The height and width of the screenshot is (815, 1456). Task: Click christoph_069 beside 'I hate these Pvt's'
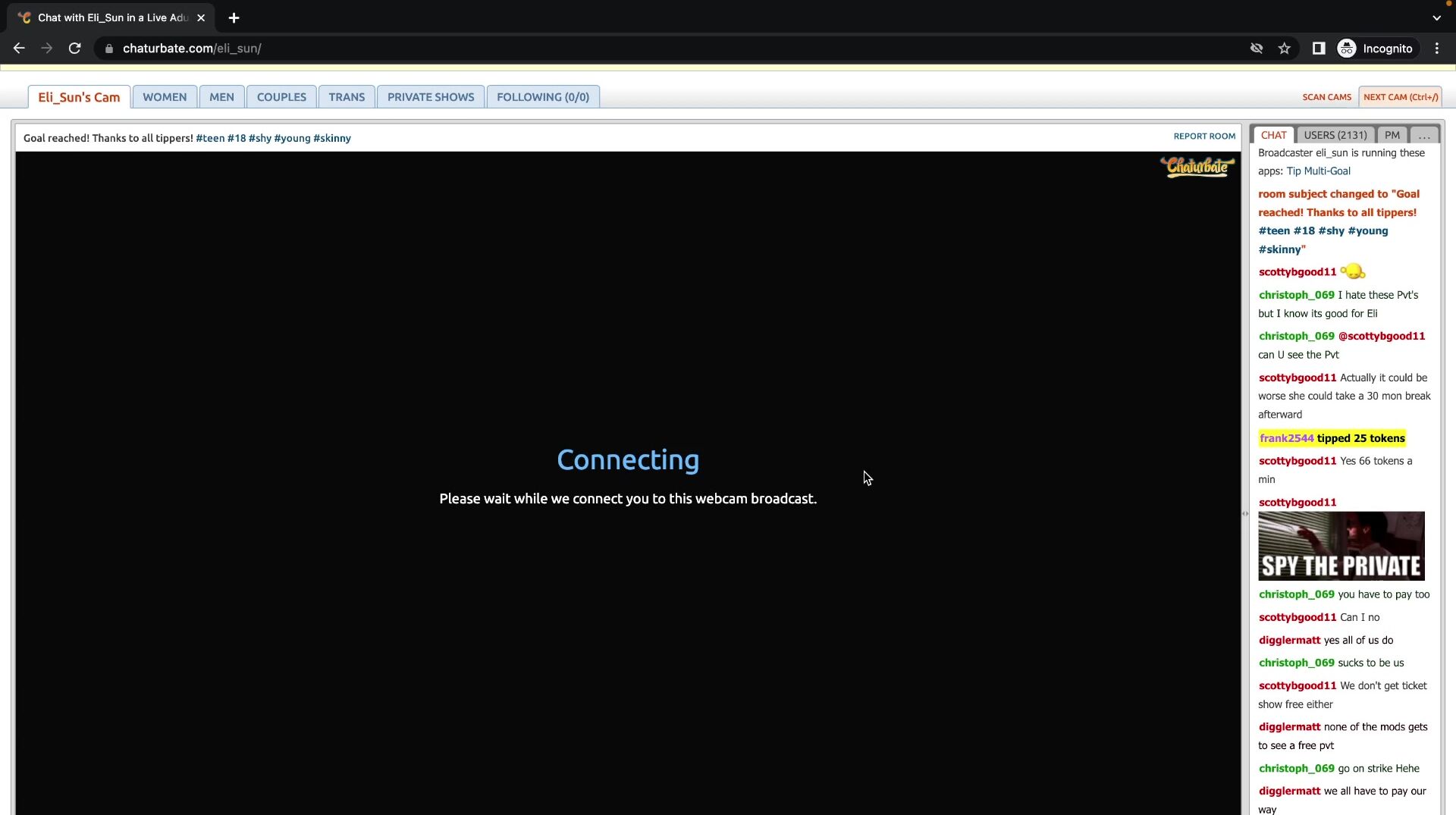tap(1296, 295)
